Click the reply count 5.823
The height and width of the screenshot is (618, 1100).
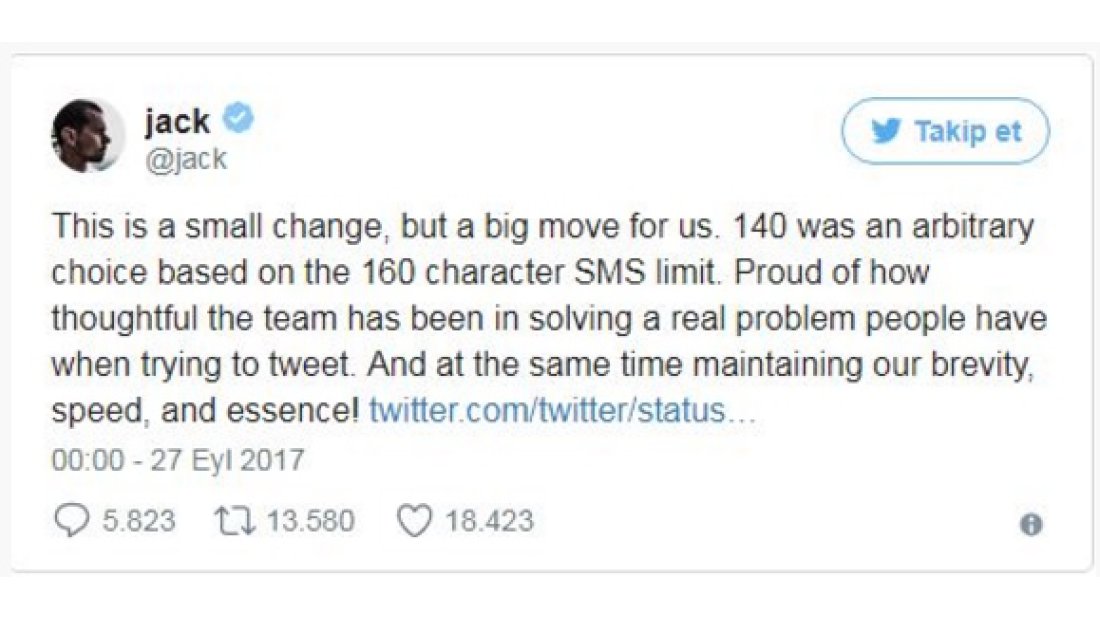pyautogui.click(x=139, y=521)
